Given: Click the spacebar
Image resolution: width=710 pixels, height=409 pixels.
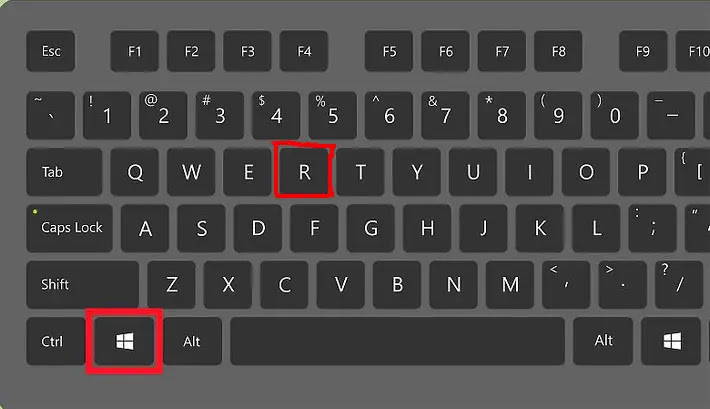Looking at the screenshot, I should [398, 341].
